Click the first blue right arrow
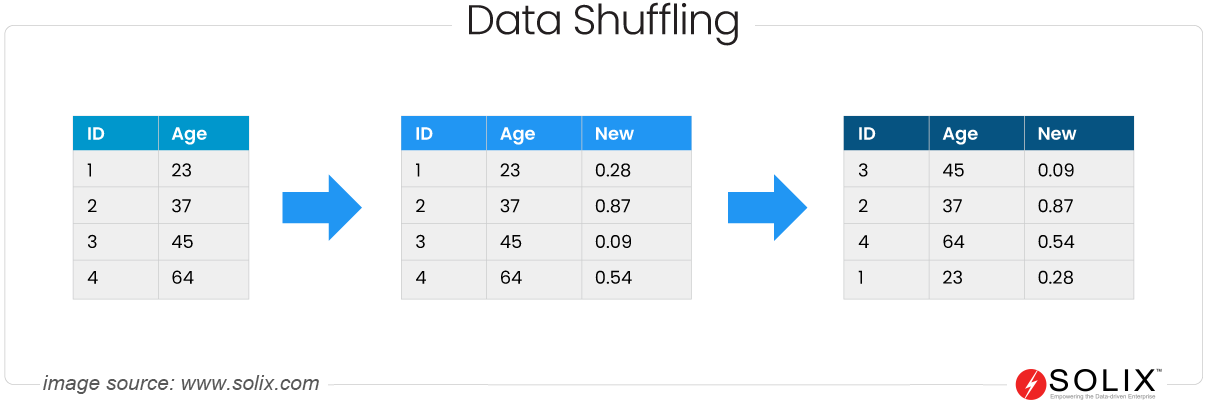The width and height of the screenshot is (1207, 414). 320,207
